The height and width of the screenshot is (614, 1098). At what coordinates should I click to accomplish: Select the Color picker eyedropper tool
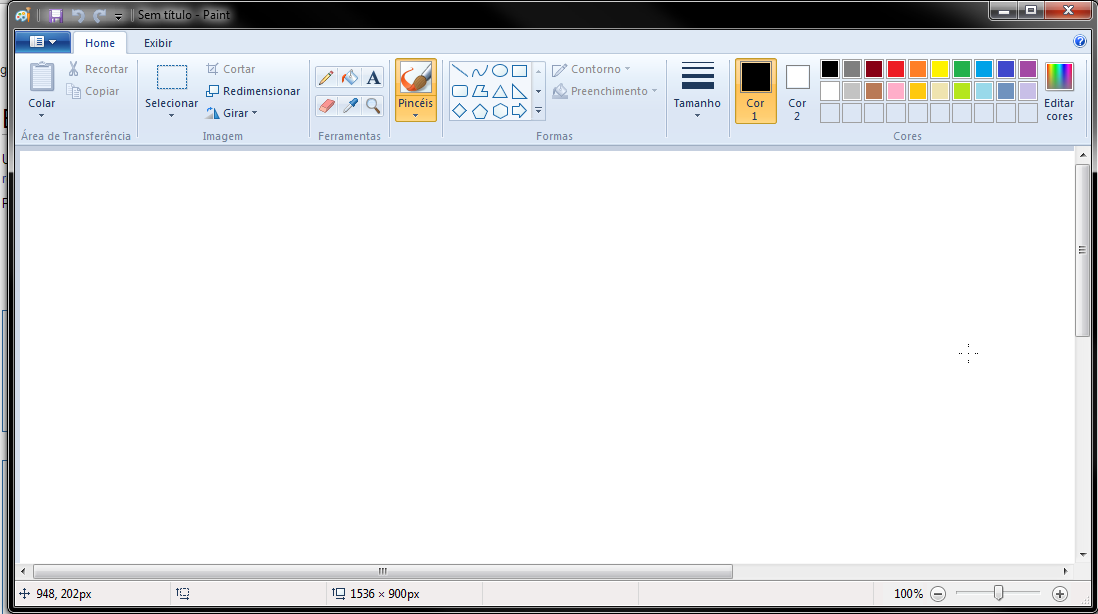[349, 106]
